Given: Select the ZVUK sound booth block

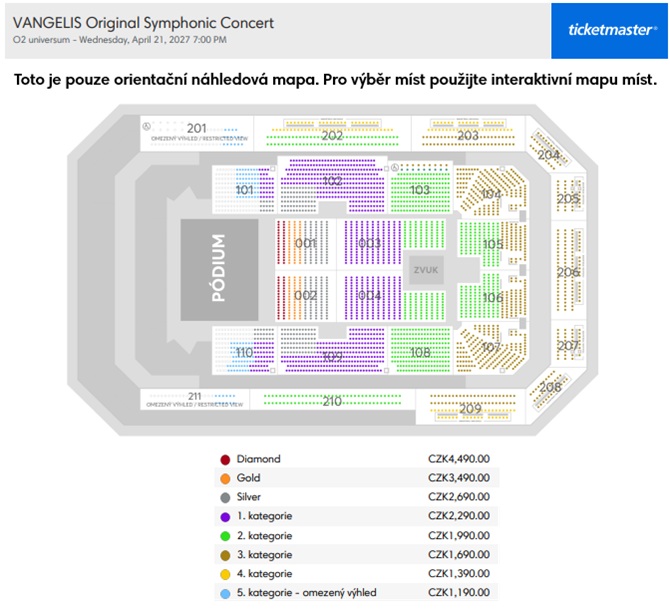Looking at the screenshot, I should click(x=426, y=270).
